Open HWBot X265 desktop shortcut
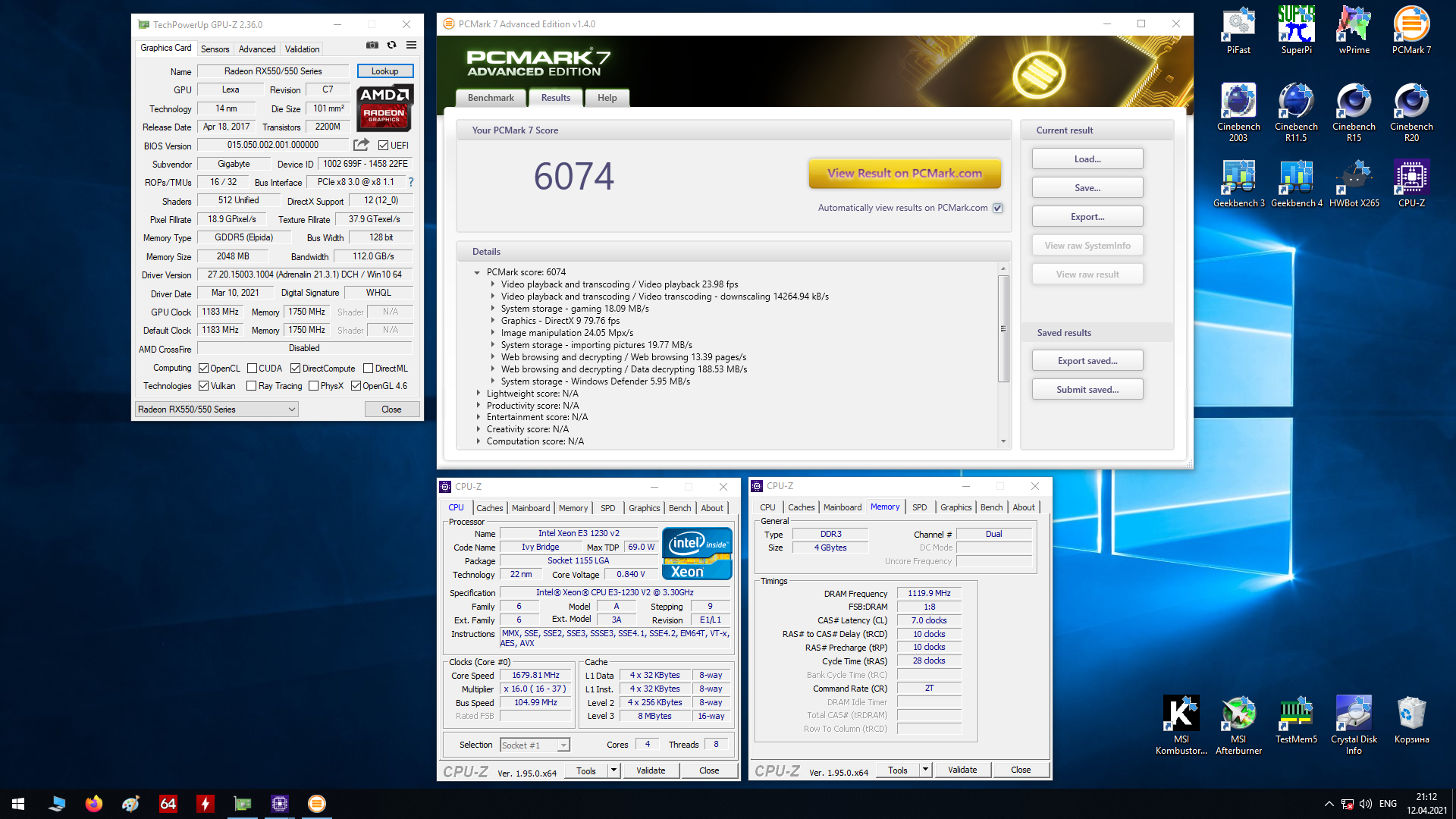1456x819 pixels. pyautogui.click(x=1354, y=184)
